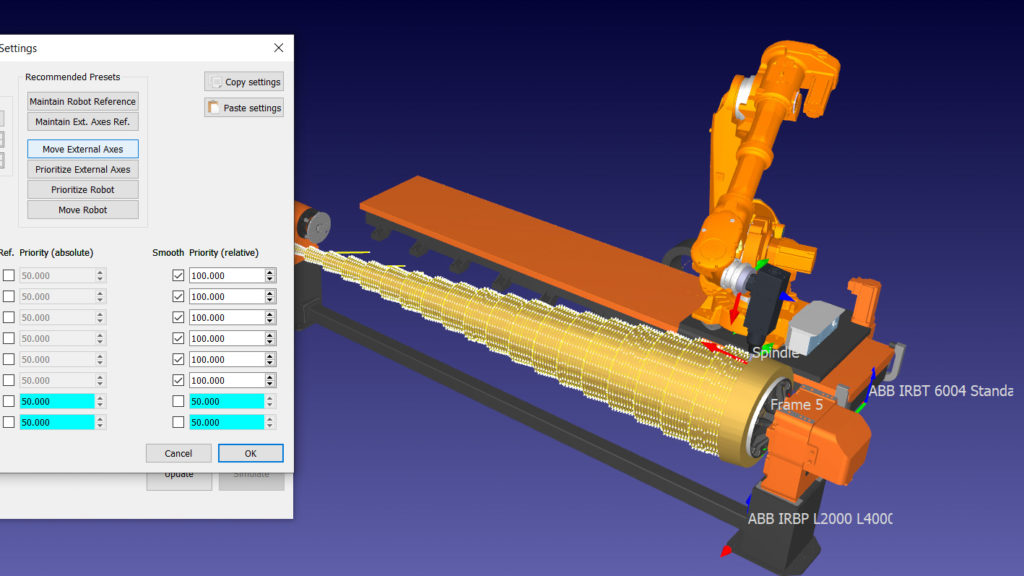Check the first row Ref. checkbox
1024x576 pixels.
[8, 276]
